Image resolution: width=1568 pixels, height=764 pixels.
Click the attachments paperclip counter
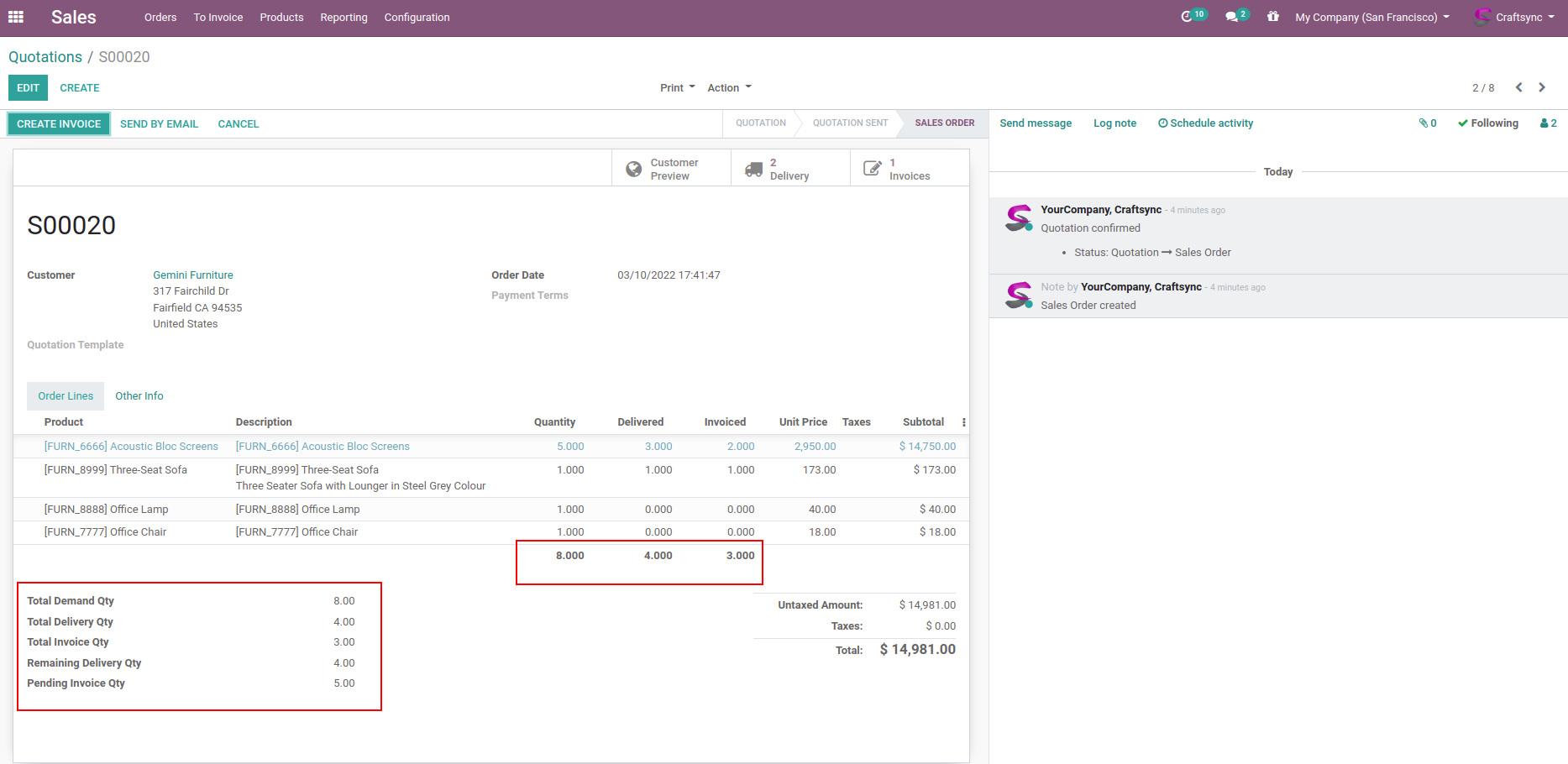click(x=1428, y=123)
